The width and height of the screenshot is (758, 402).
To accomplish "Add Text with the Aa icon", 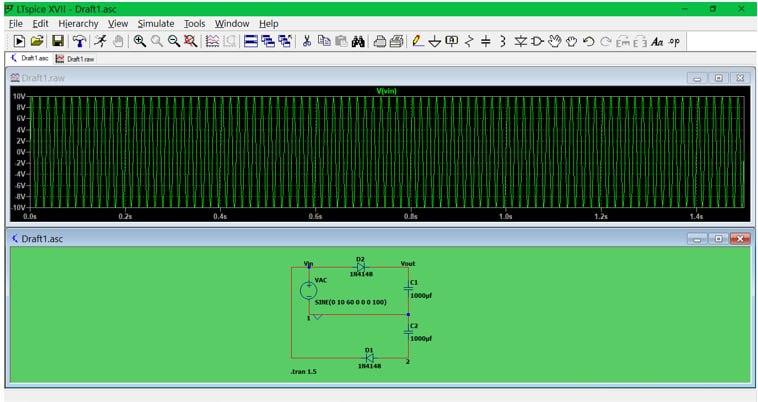I will coord(657,42).
